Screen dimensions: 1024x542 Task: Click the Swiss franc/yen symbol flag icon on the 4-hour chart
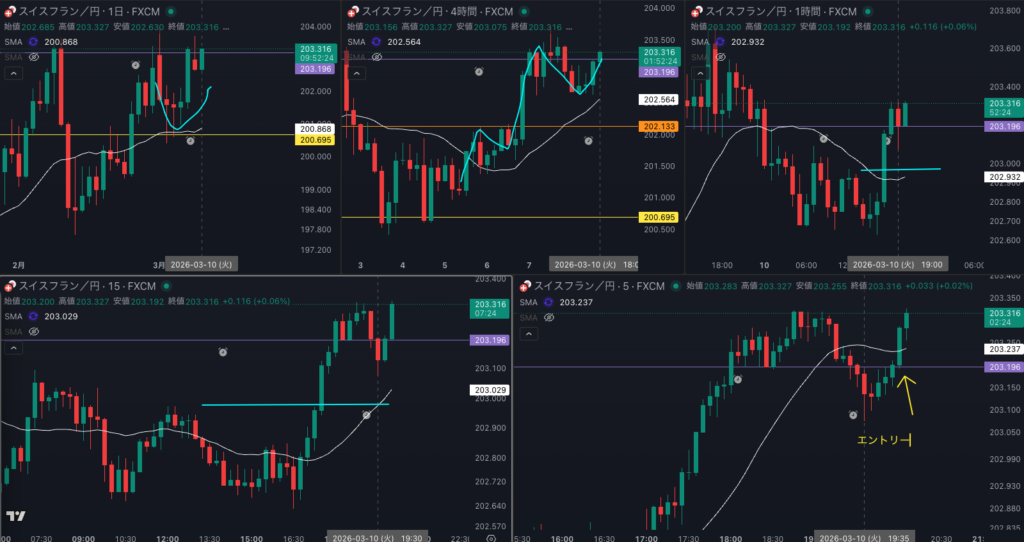[351, 10]
